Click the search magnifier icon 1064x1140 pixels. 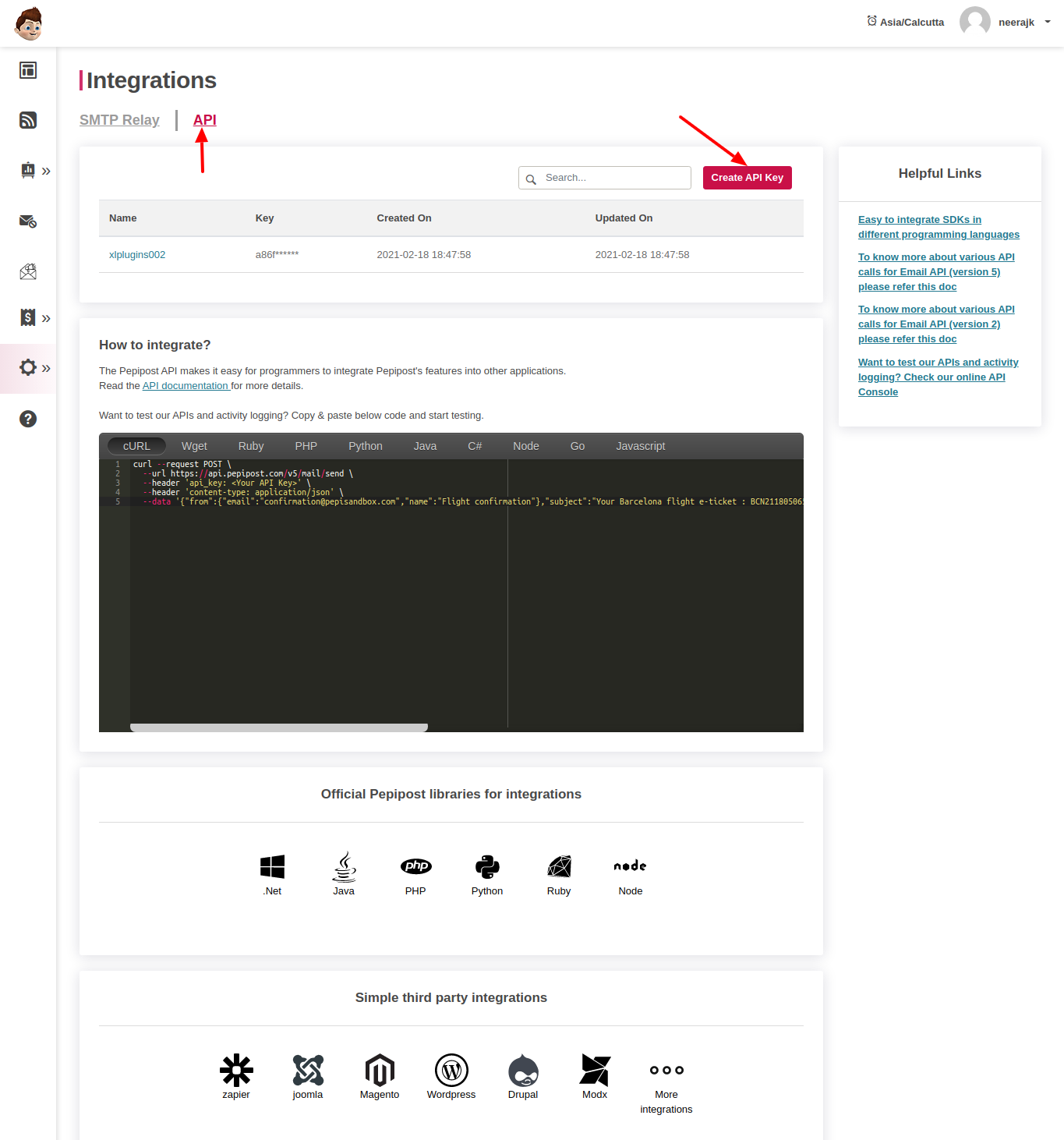(x=531, y=179)
